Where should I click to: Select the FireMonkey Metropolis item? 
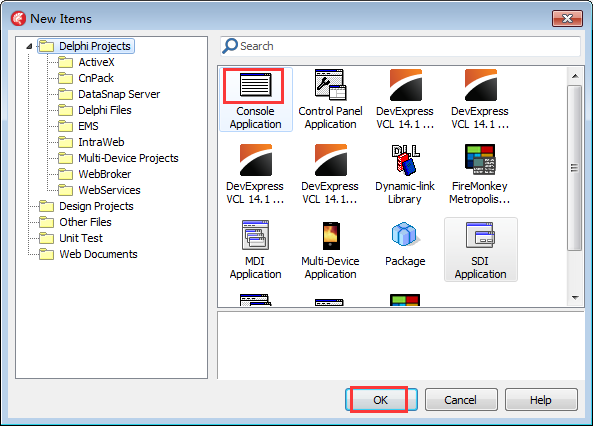(x=480, y=174)
